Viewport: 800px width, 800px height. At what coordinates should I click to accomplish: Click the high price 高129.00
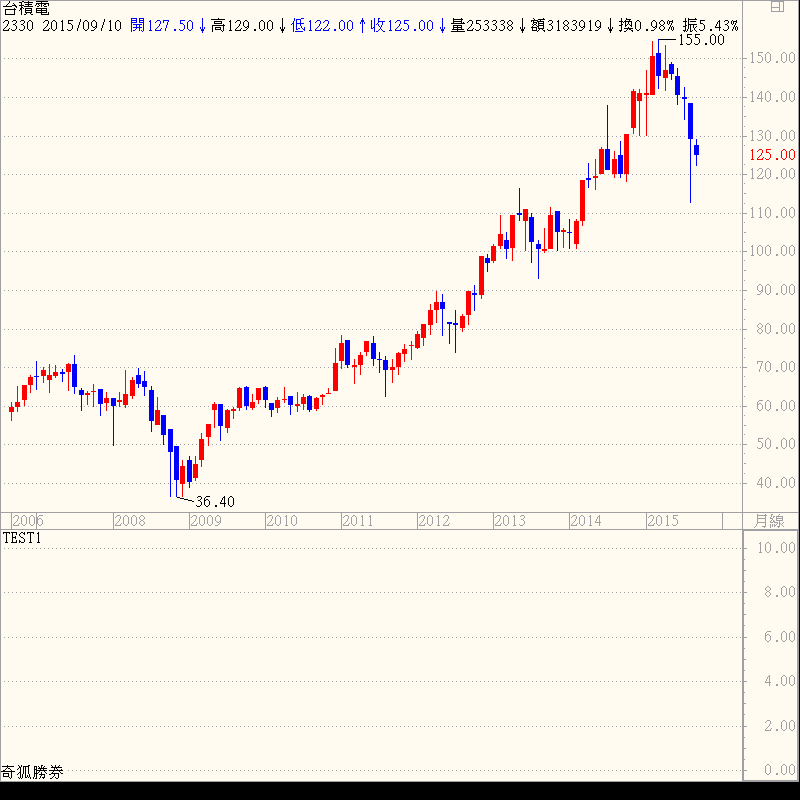coord(242,26)
